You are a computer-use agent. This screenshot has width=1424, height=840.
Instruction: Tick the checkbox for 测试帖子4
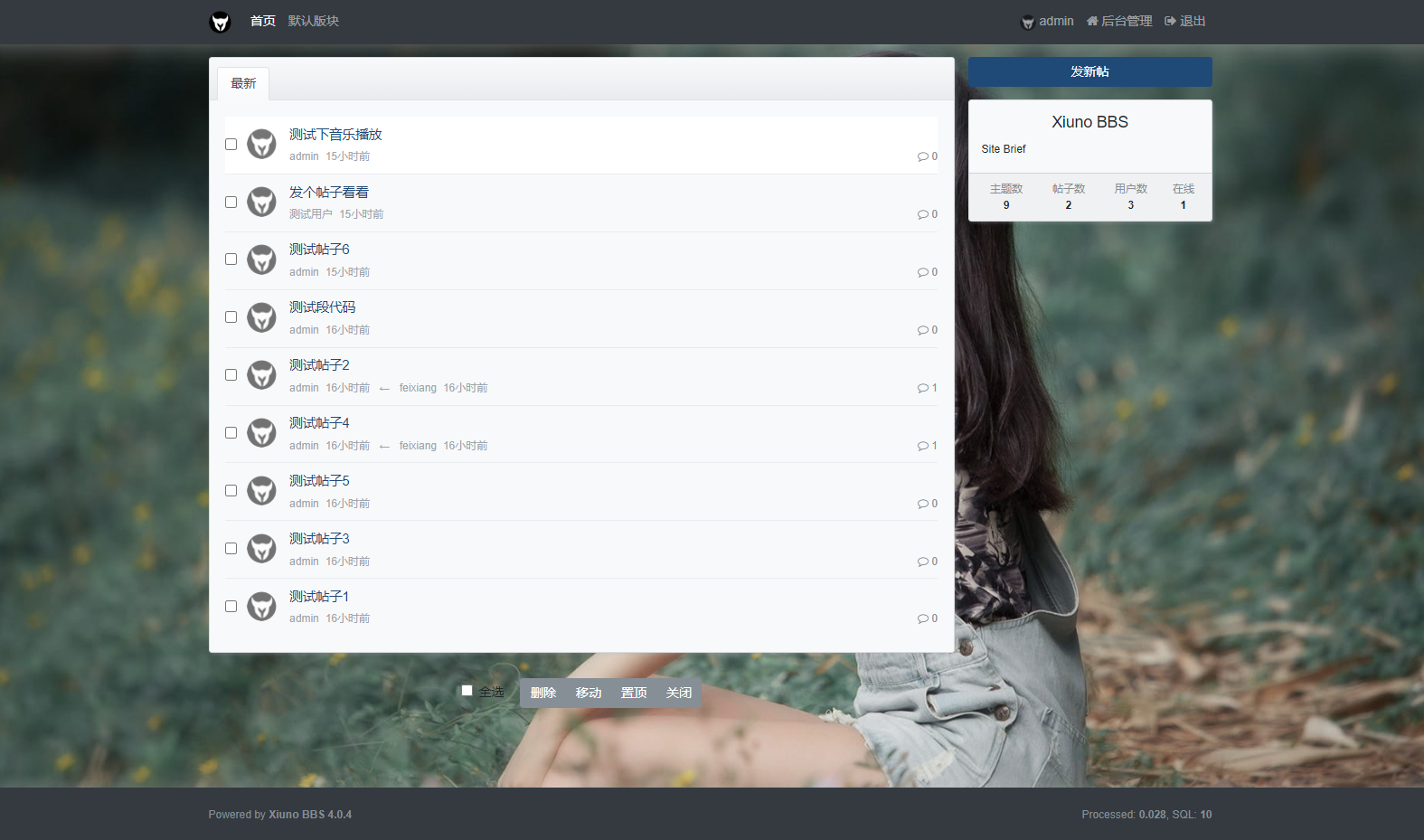click(231, 432)
